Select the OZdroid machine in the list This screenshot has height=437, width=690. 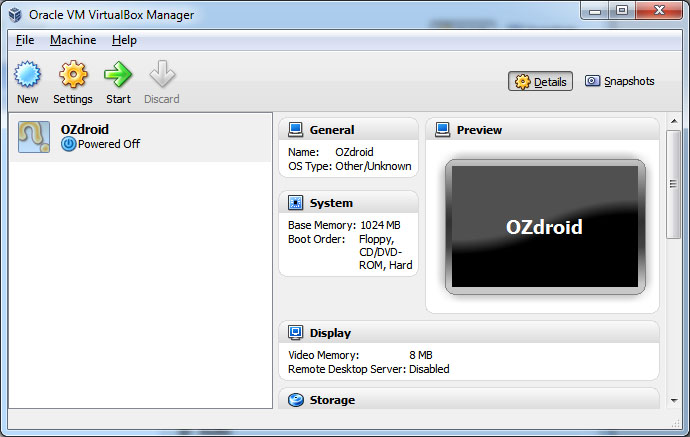coord(140,138)
